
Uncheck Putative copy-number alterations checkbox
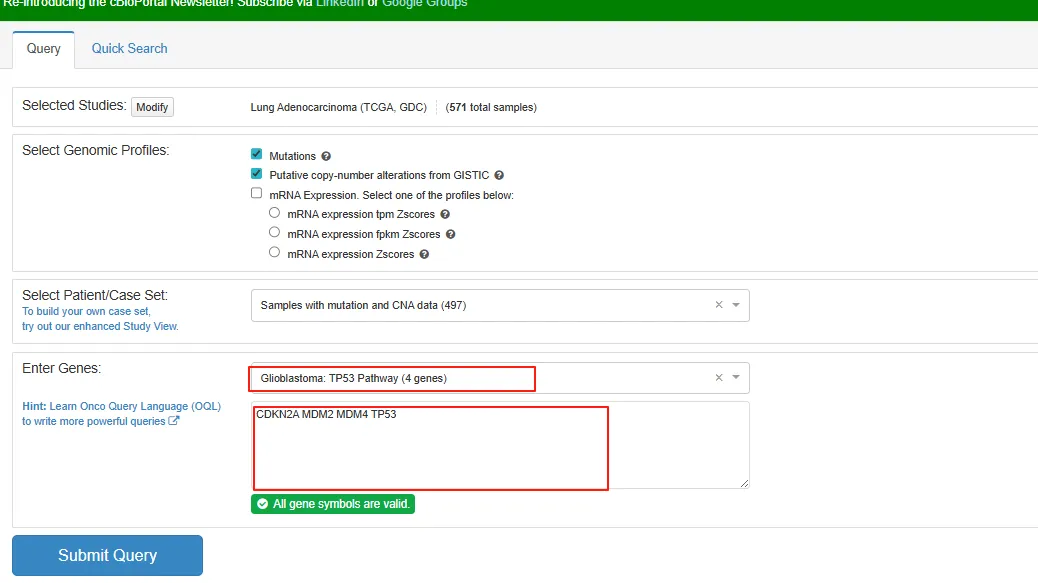click(x=257, y=174)
